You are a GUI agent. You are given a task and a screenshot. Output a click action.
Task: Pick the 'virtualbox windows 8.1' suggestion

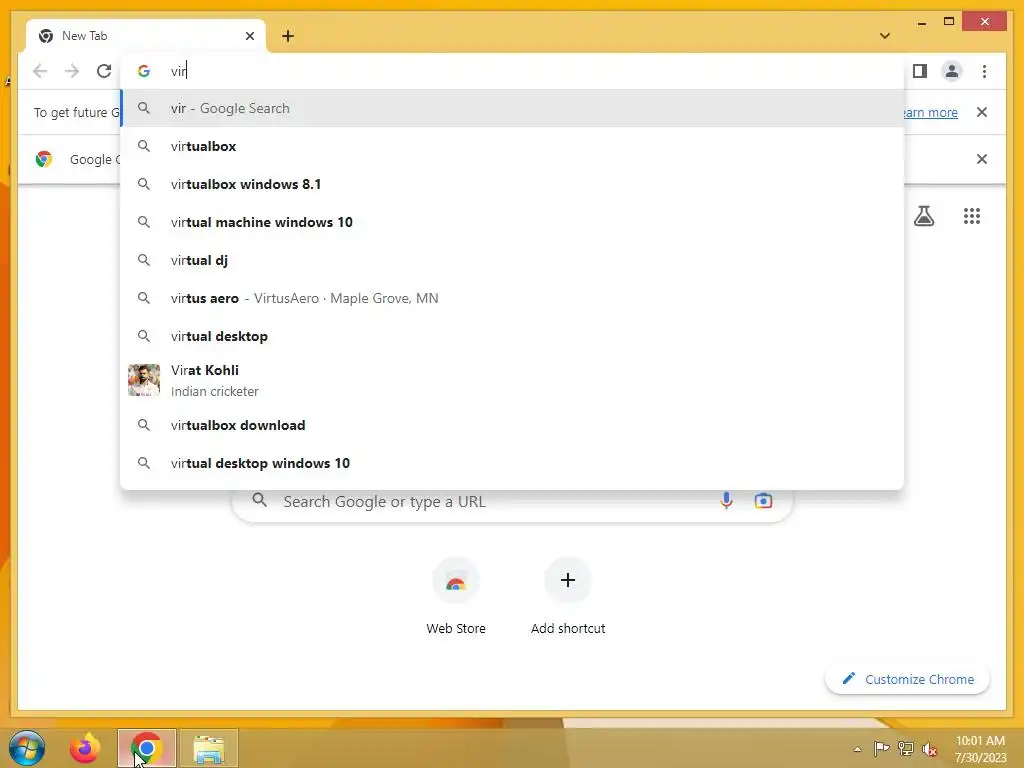(512, 184)
